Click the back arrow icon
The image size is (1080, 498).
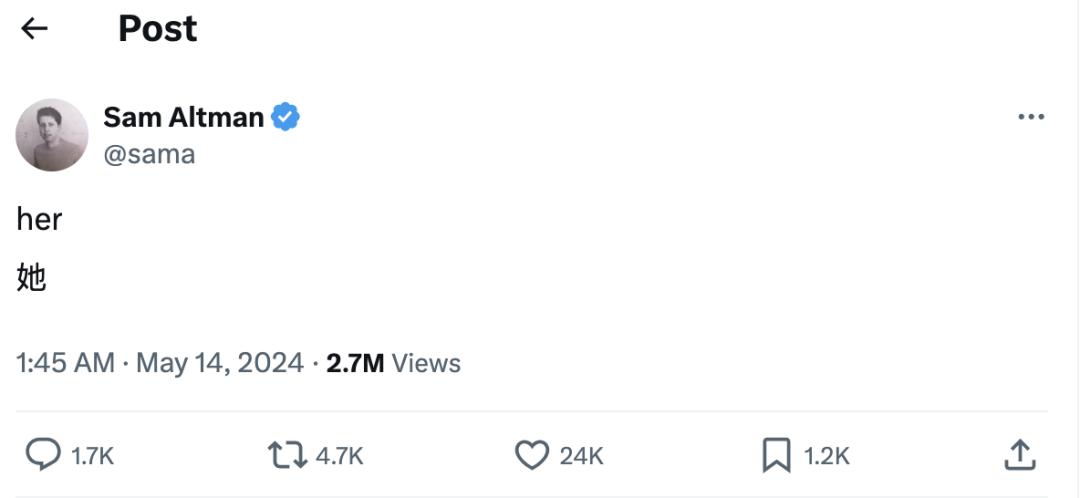tap(35, 29)
